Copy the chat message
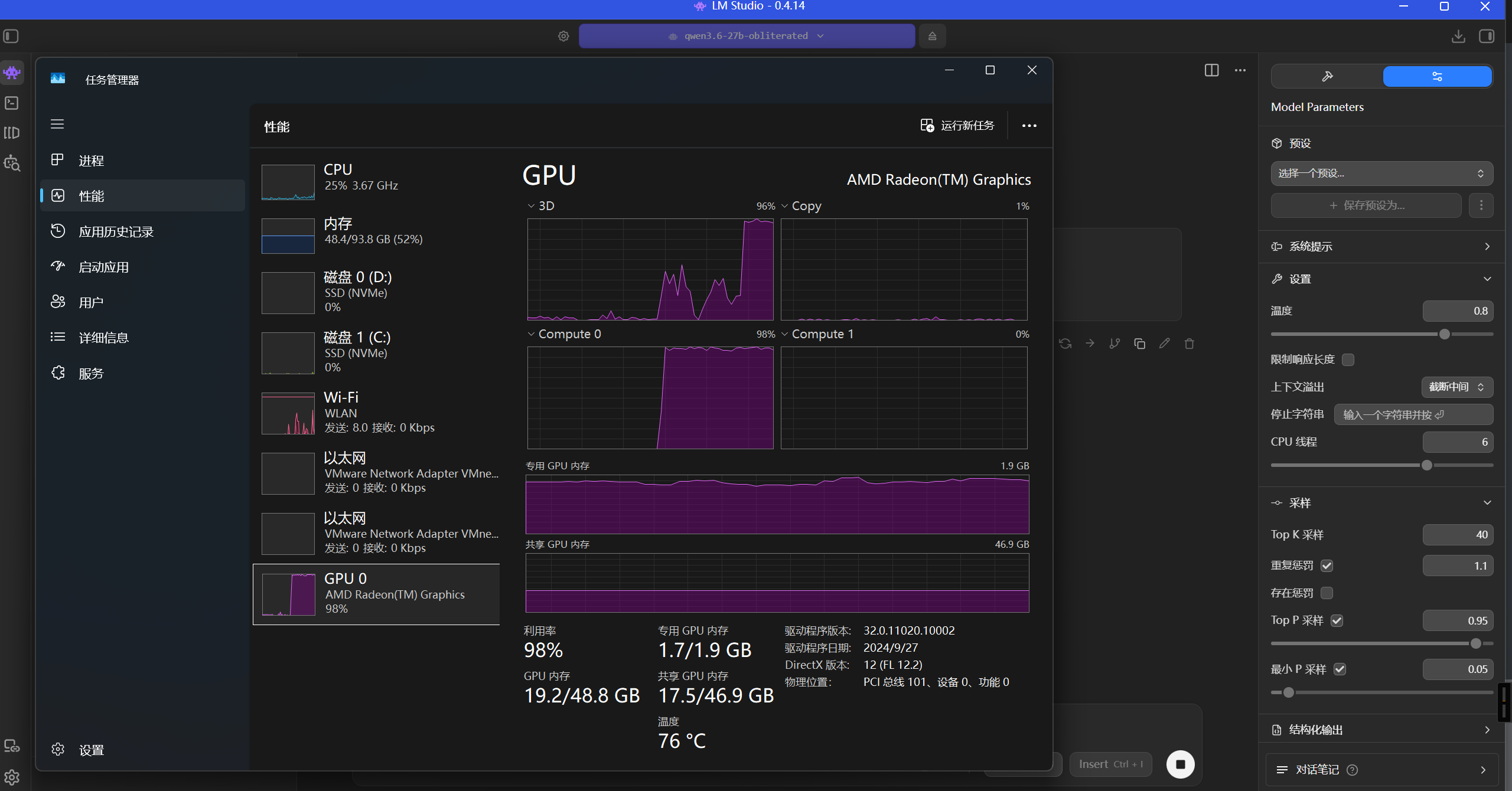The width and height of the screenshot is (1512, 791). pyautogui.click(x=1140, y=344)
